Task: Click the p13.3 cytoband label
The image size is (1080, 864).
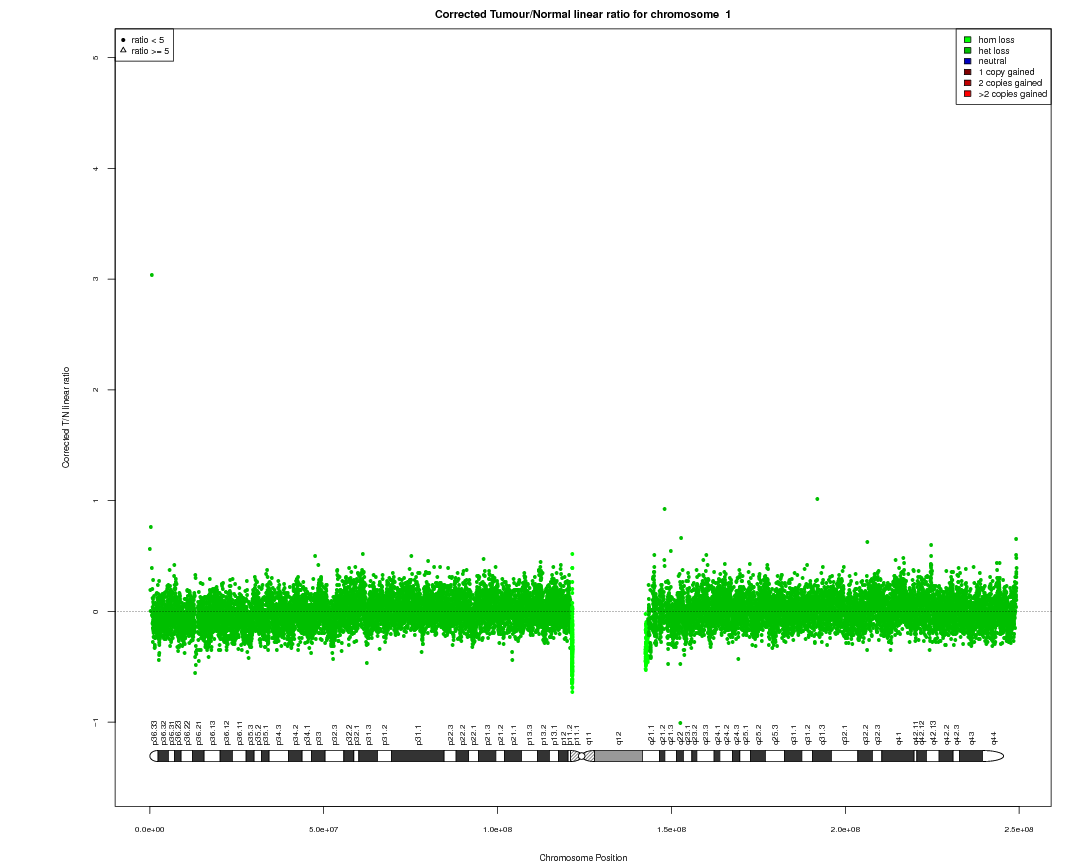Action: pos(530,734)
